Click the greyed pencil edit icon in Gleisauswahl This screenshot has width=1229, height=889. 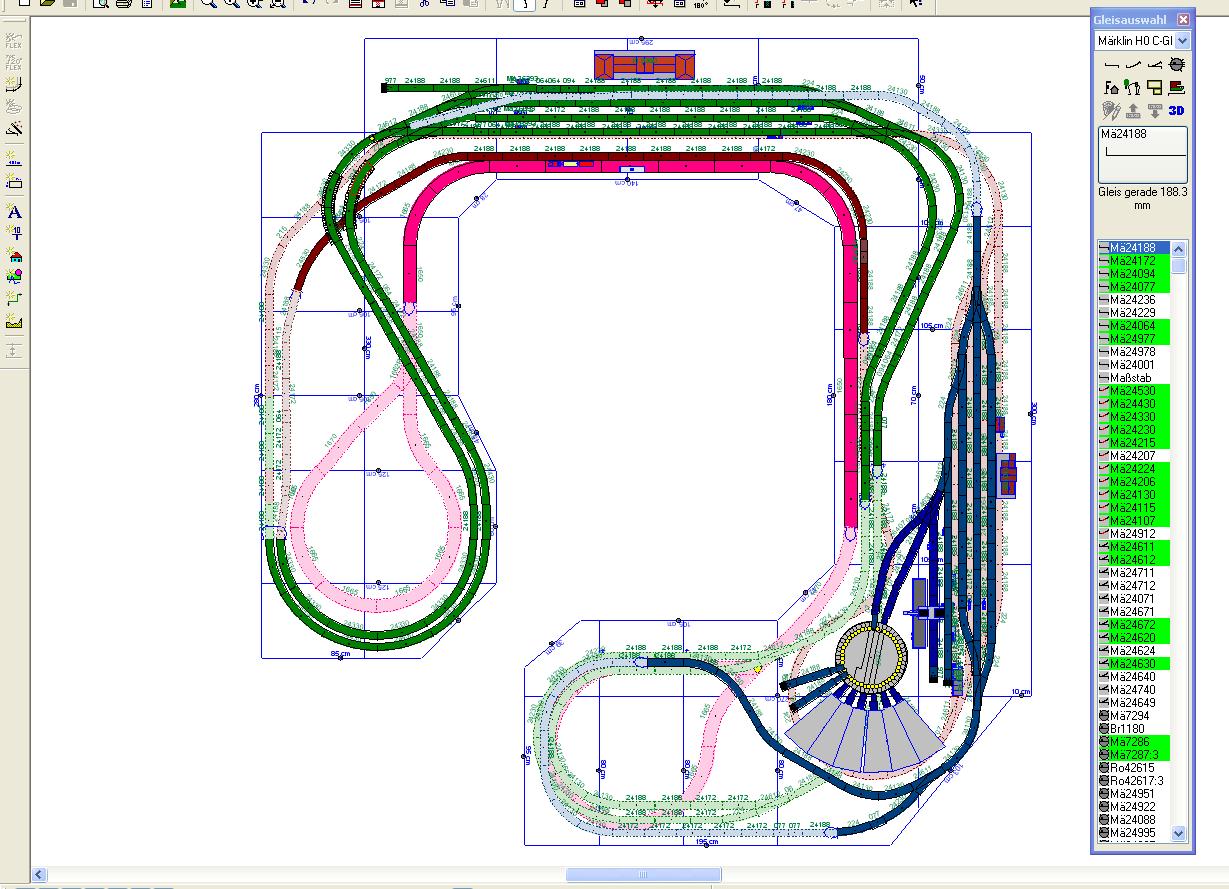1110,110
